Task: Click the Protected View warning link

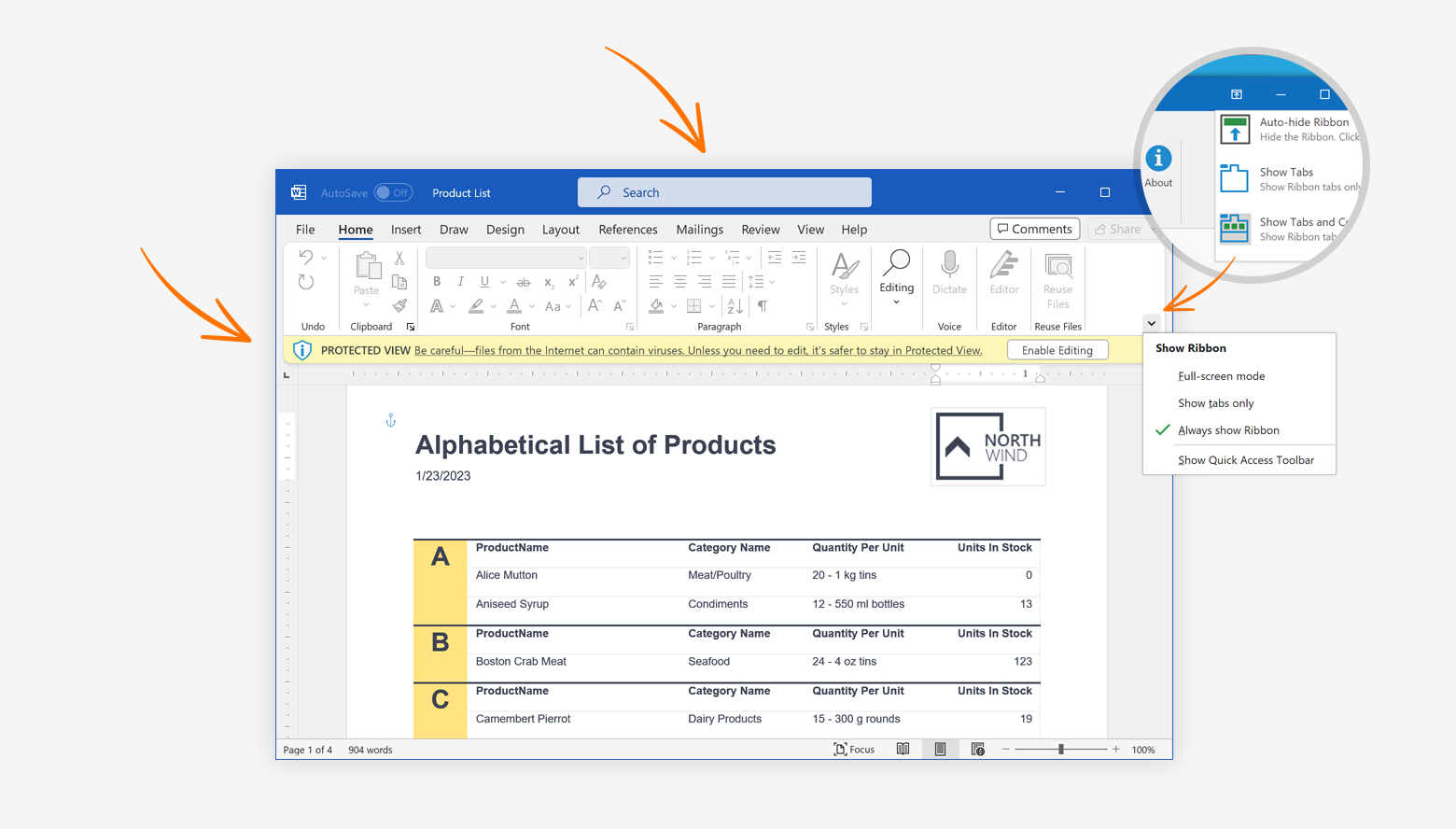Action: coord(698,350)
